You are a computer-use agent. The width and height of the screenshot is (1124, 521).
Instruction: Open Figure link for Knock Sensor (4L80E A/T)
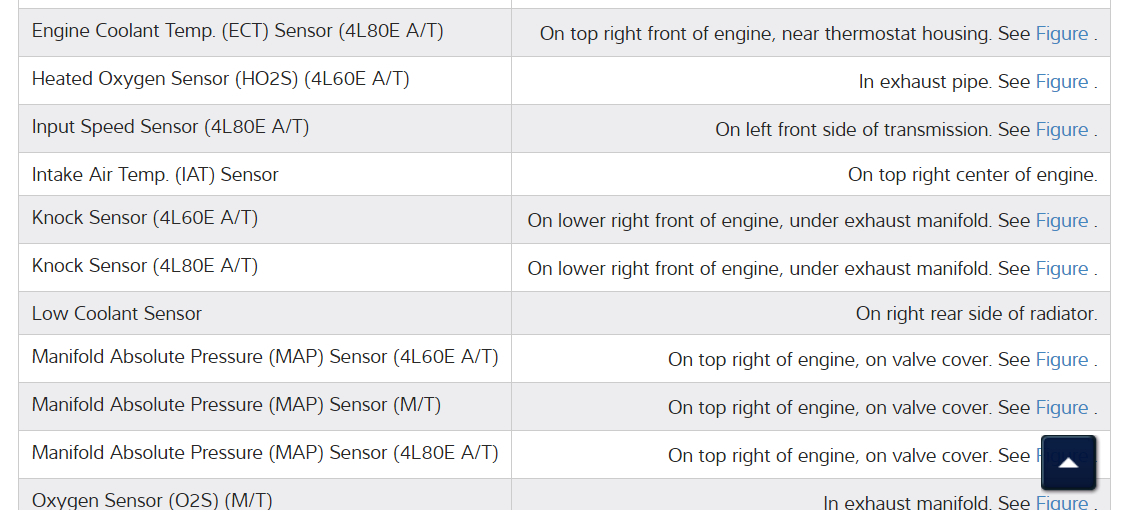(x=1061, y=269)
